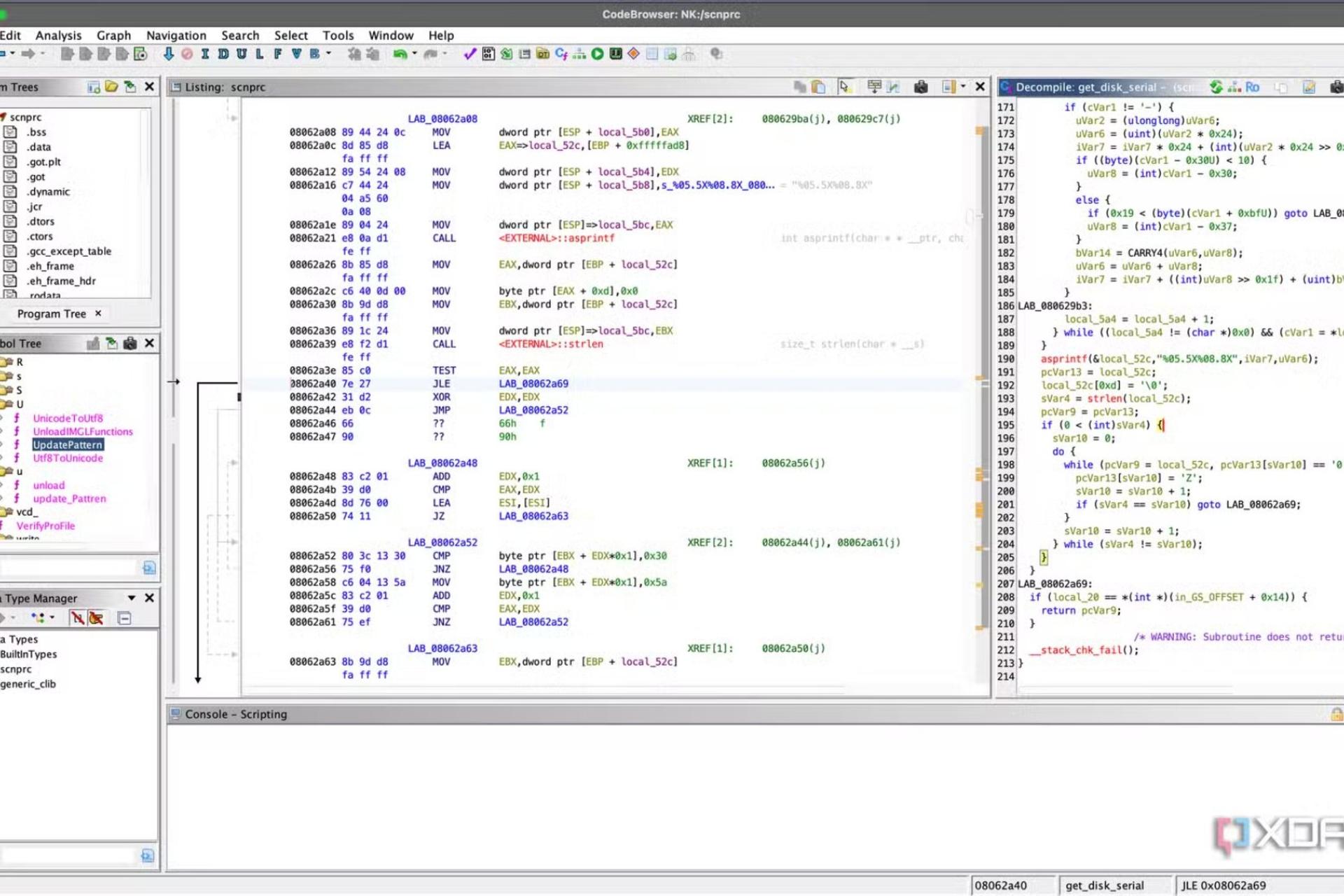Click the snapshot camera icon in Listing header
Image resolution: width=1344 pixels, height=896 pixels.
coord(921,87)
